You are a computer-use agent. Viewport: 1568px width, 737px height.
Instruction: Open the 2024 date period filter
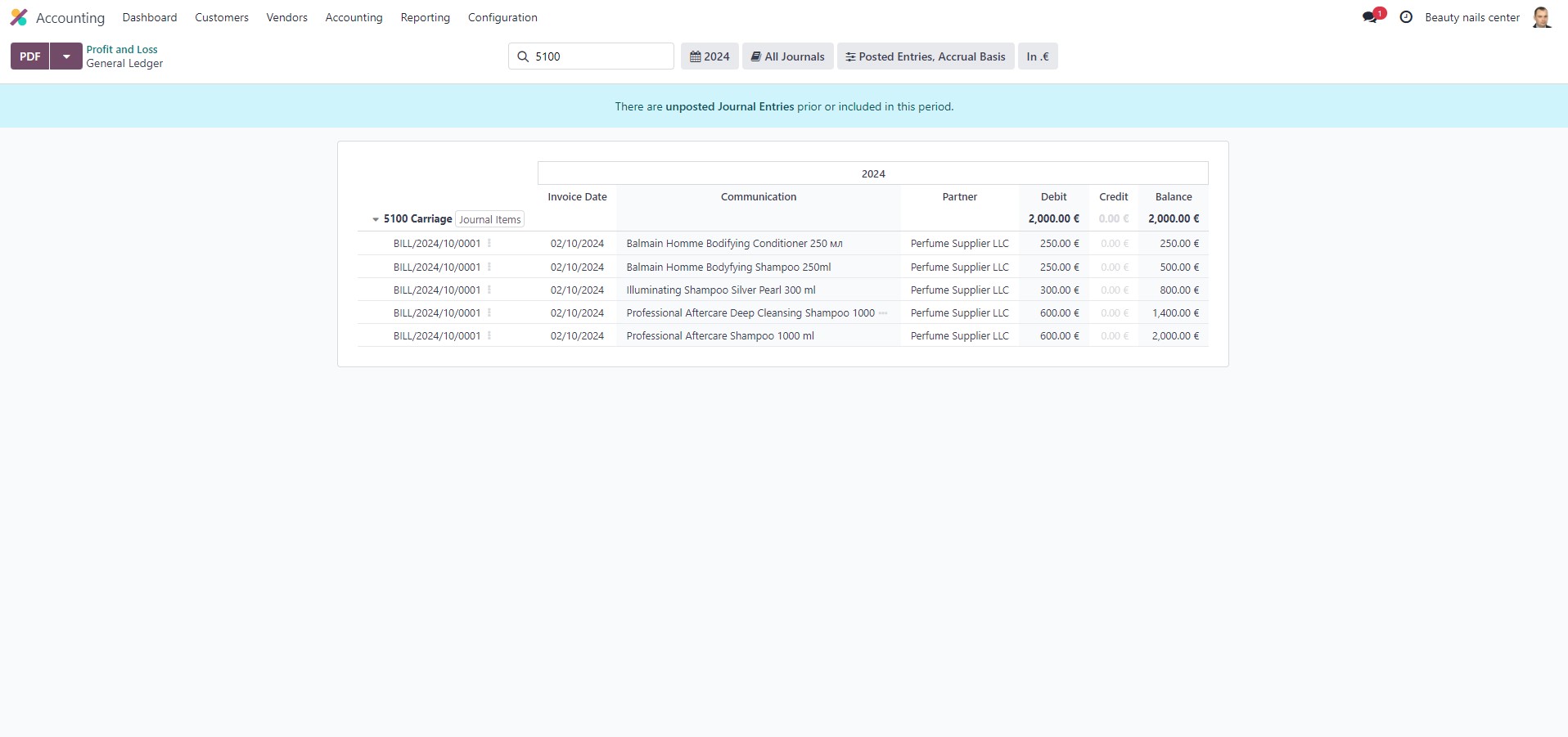710,56
